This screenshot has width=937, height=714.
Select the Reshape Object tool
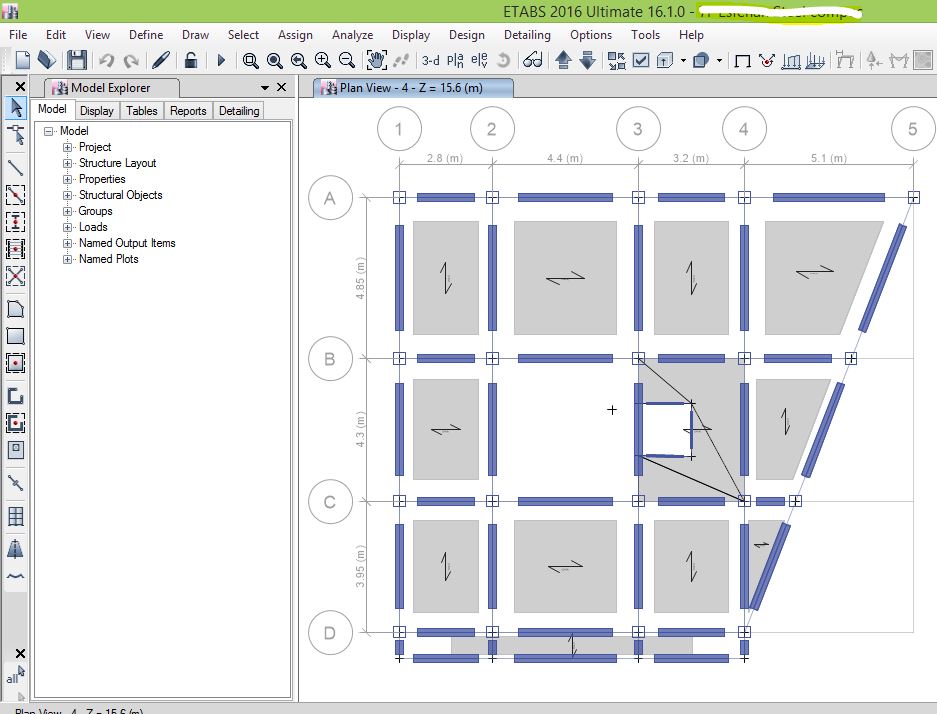click(x=16, y=136)
